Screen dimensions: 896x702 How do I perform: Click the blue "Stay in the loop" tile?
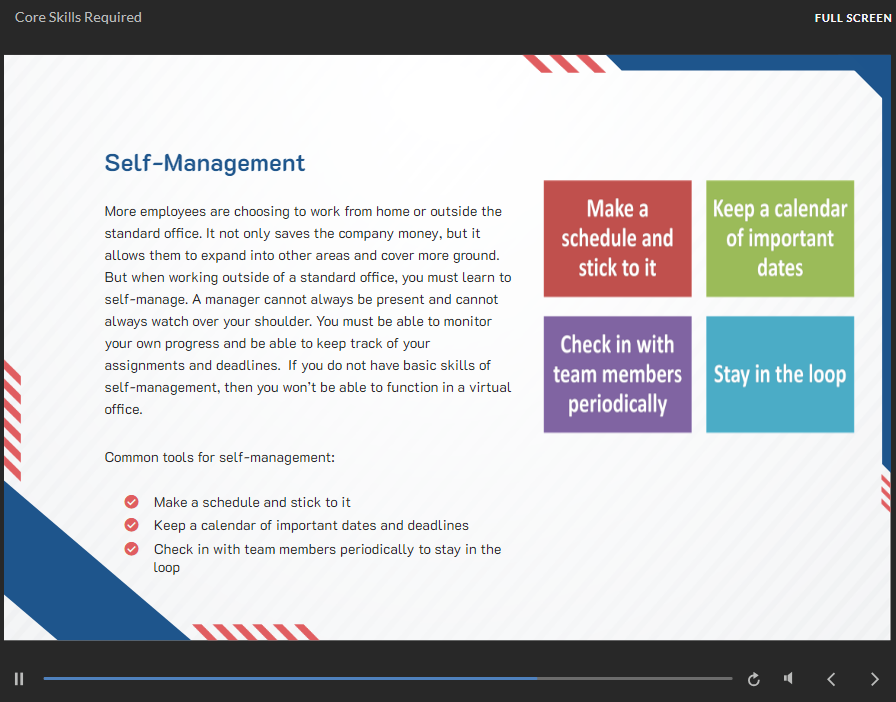click(x=780, y=374)
